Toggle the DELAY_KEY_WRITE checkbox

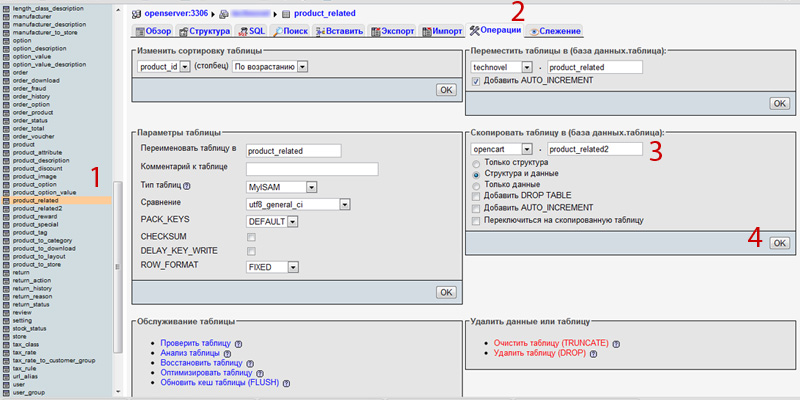point(251,251)
